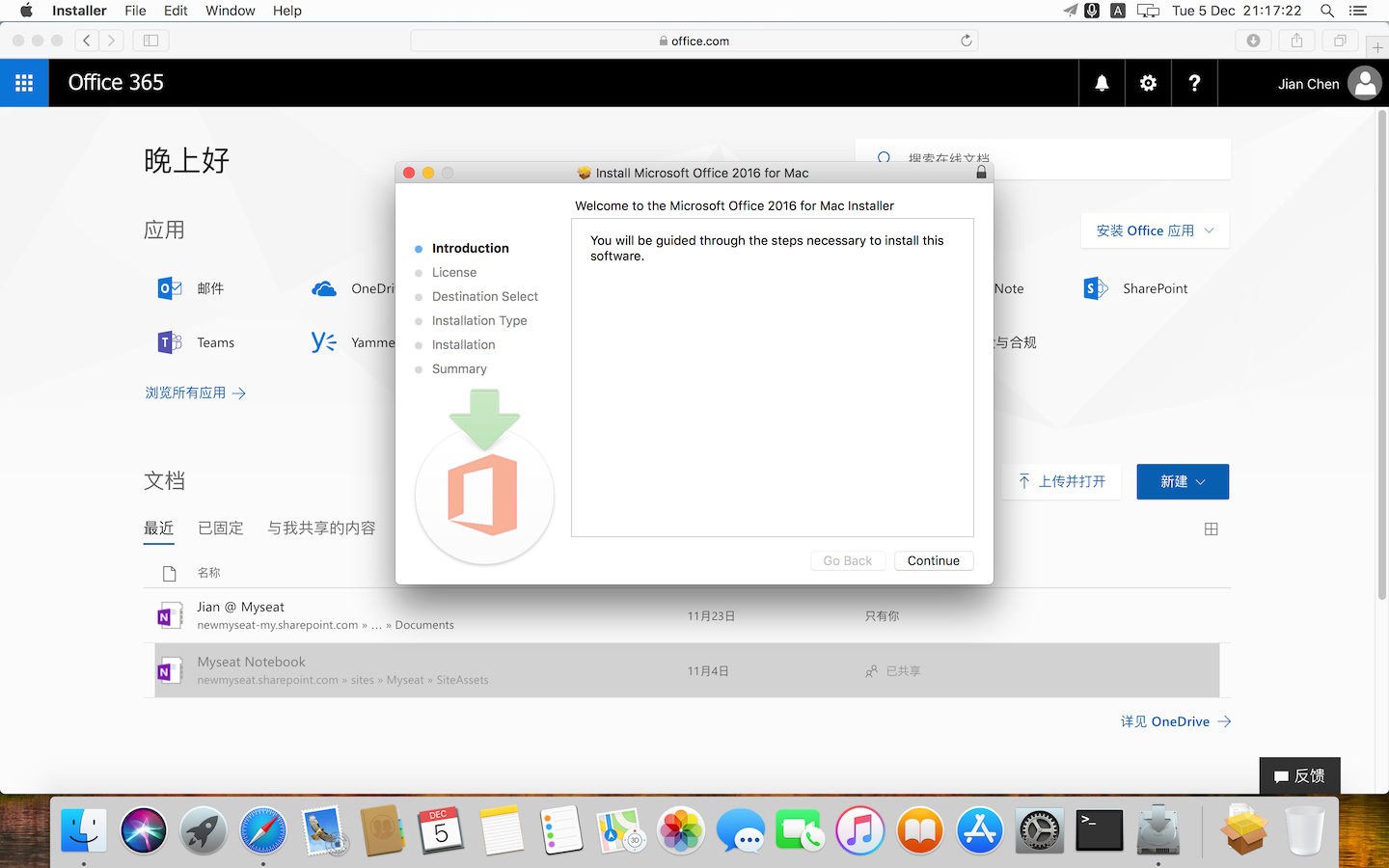
Task: Open notifications bell in Office 365 header
Action: (x=1102, y=83)
